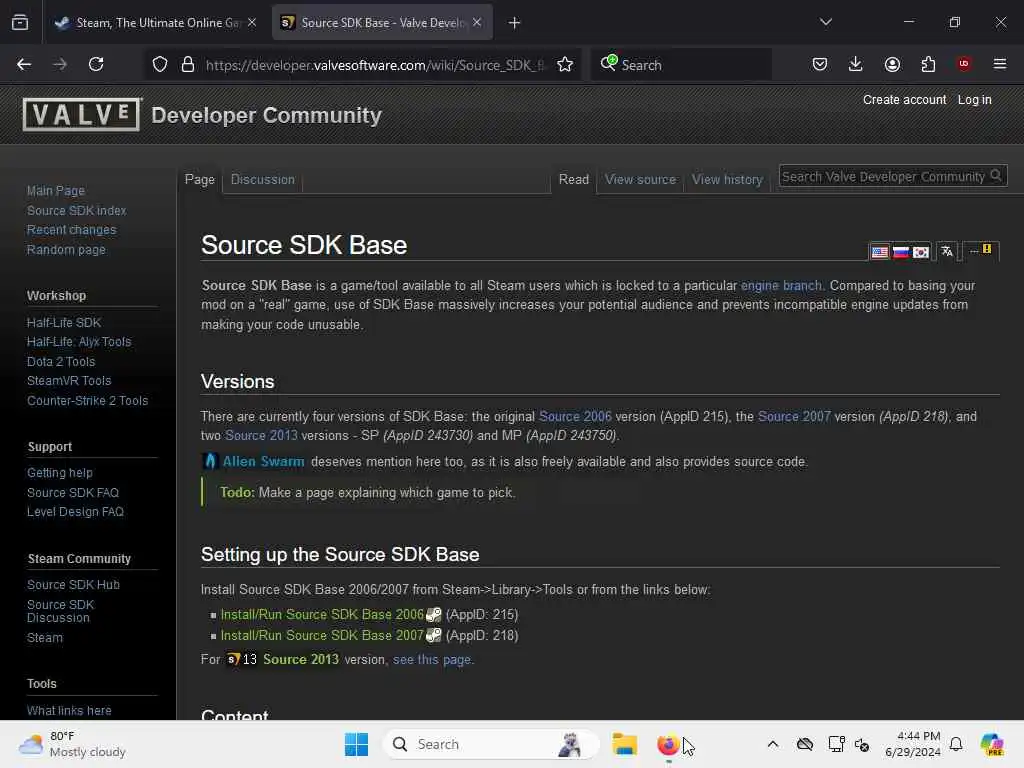Switch to the Steam browser tab

[x=154, y=22]
